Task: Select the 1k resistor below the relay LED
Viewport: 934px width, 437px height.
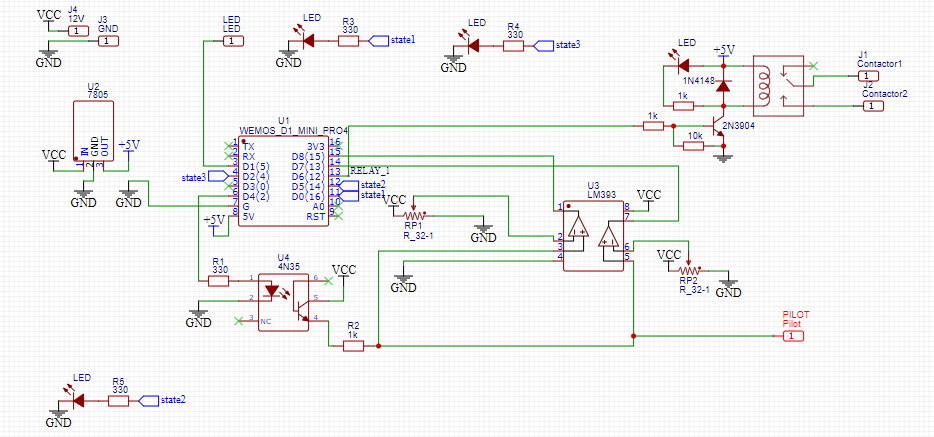Action: [683, 106]
